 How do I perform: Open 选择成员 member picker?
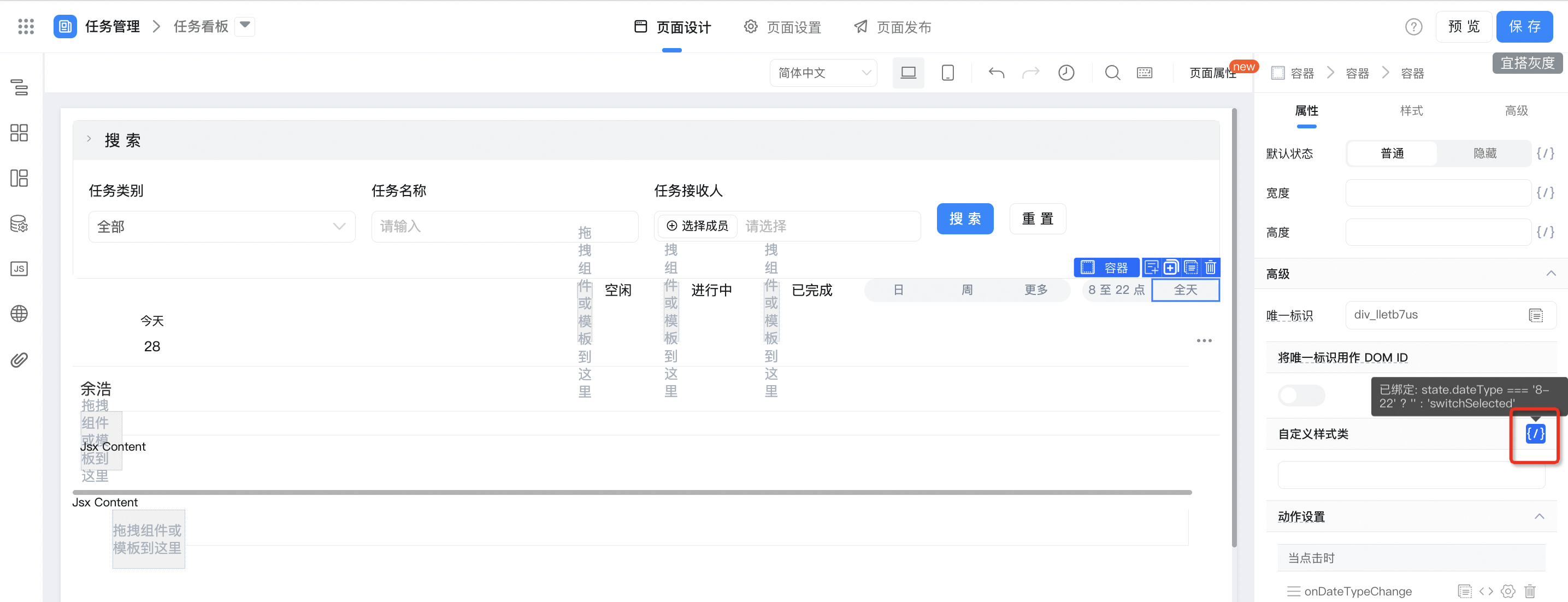pyautogui.click(x=698, y=226)
